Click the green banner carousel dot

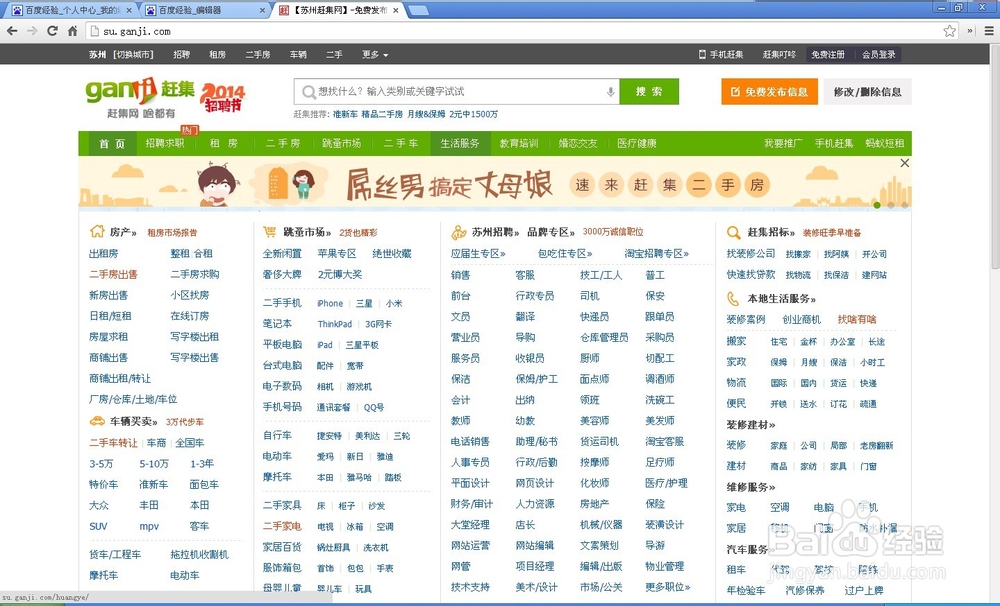(x=878, y=205)
